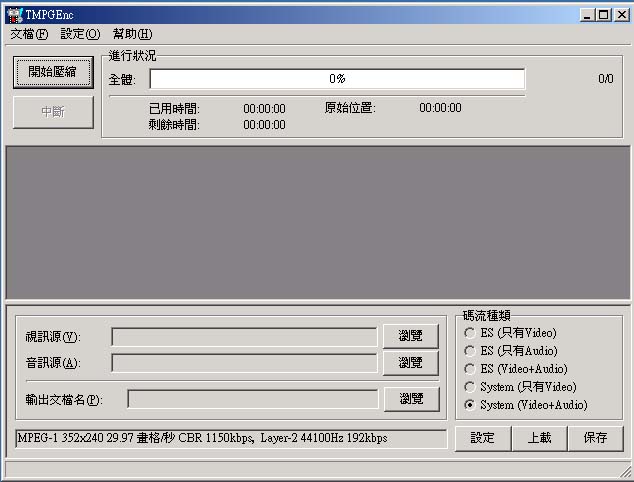Click the 上載 button
Screen dimensions: 634x482
click(x=539, y=438)
